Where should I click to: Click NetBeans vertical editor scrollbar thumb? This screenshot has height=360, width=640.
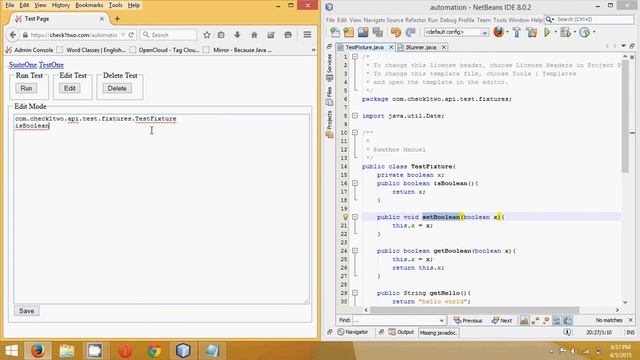pyautogui.click(x=625, y=116)
